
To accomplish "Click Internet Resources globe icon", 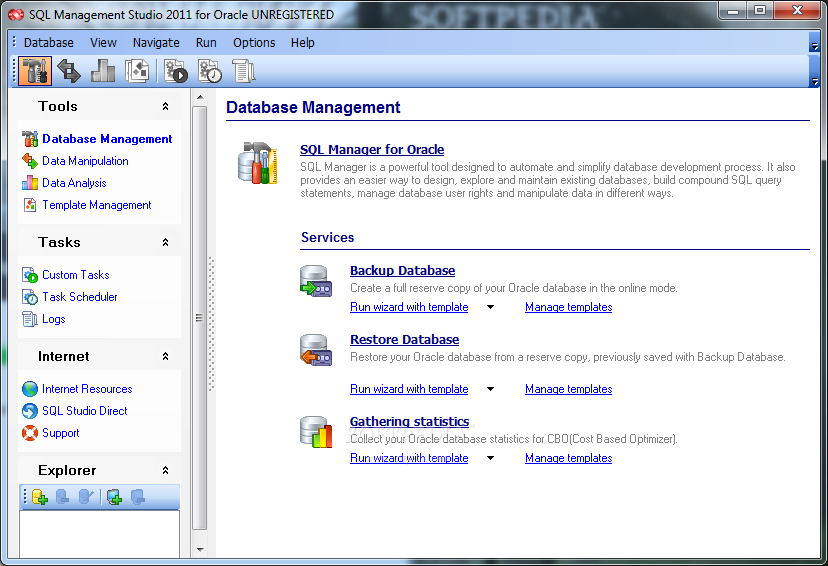I will pos(30,389).
